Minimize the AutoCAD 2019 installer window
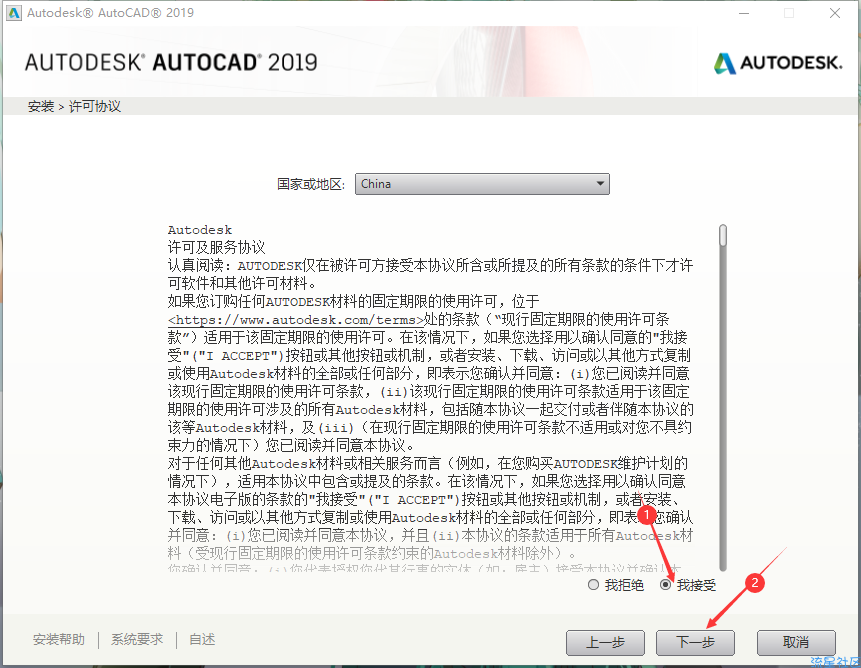Image resolution: width=861 pixels, height=668 pixels. click(744, 13)
